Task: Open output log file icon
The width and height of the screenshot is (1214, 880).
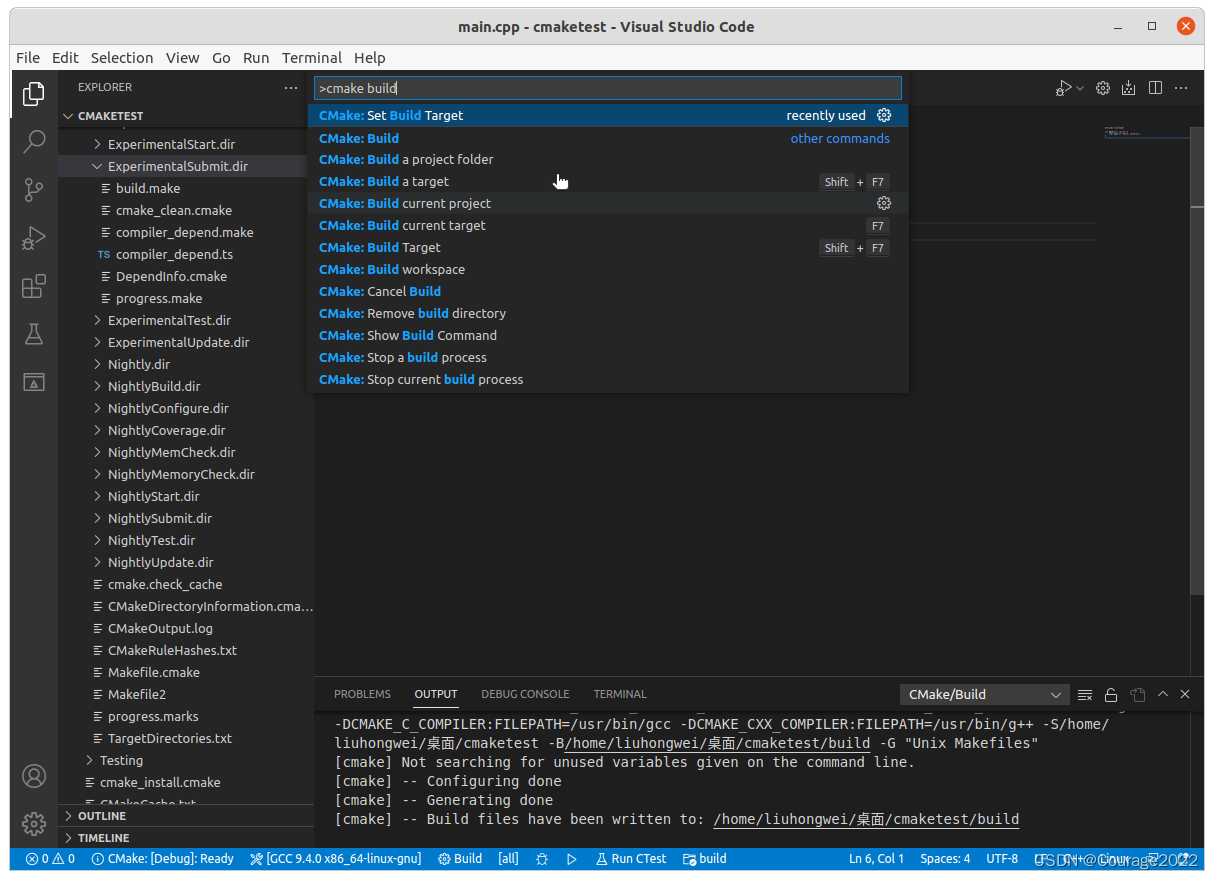Action: pos(1137,694)
